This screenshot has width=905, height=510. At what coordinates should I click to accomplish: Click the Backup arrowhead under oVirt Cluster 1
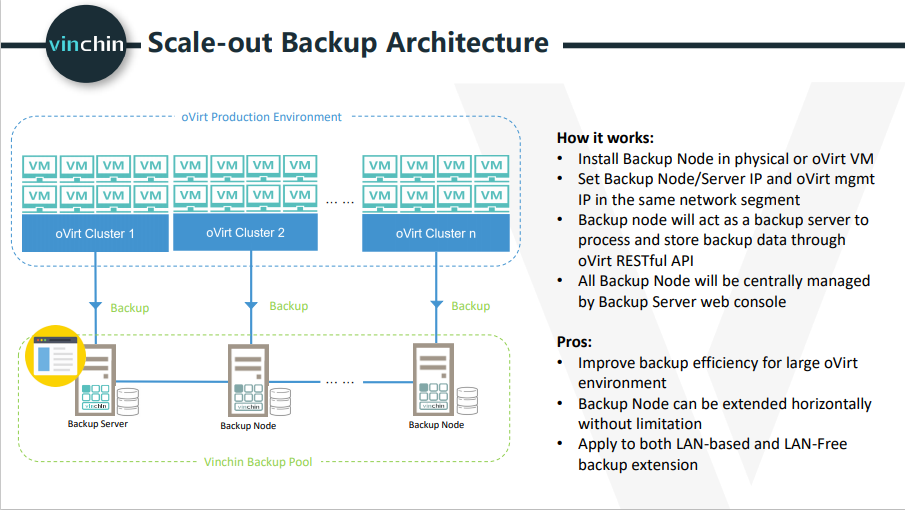tap(95, 306)
